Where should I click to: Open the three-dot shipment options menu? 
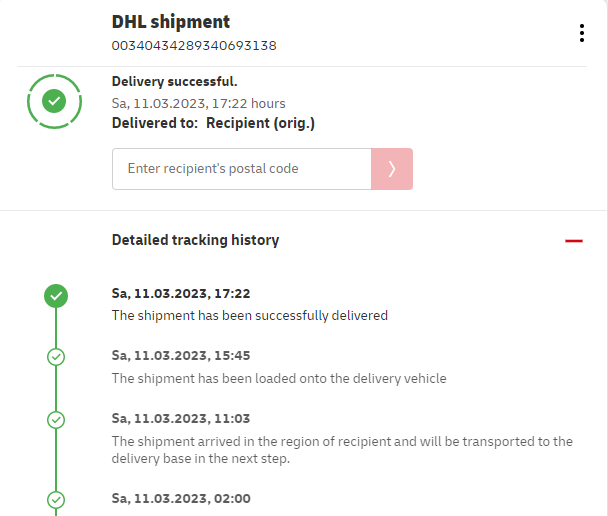point(581,33)
